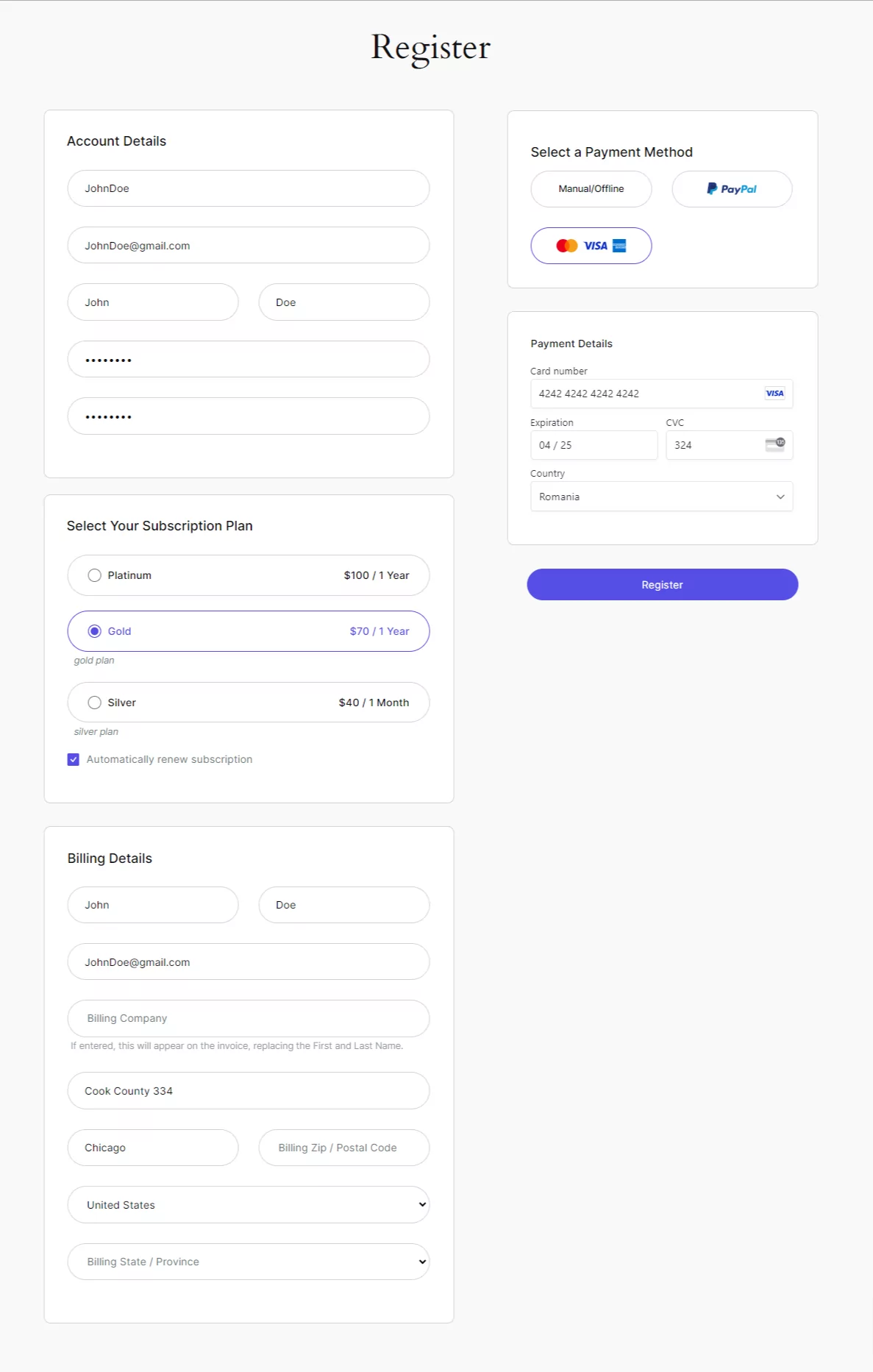Select the Platinum plan radio button
The height and width of the screenshot is (1372, 873).
(x=94, y=575)
